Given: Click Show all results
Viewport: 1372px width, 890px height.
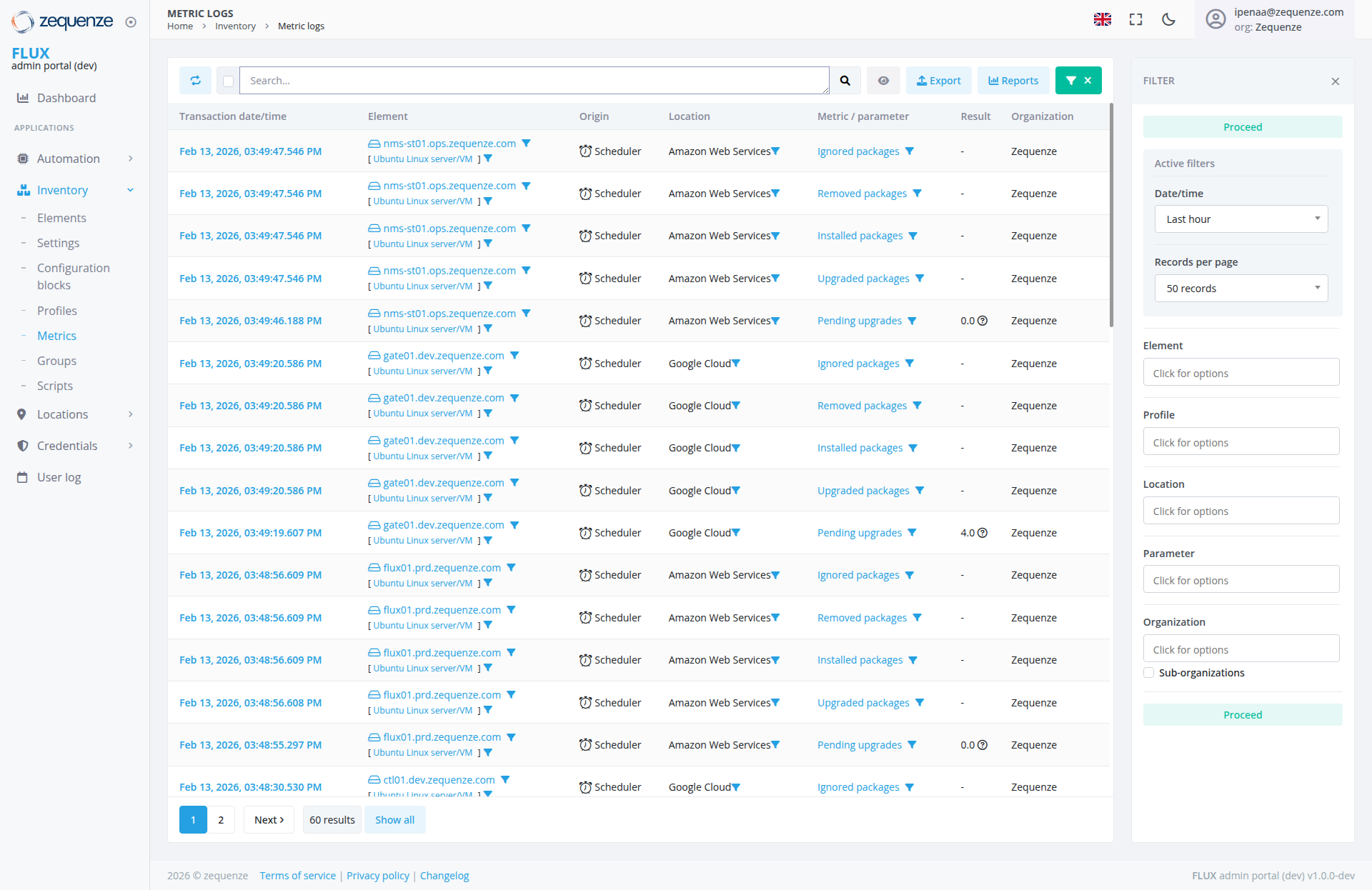Looking at the screenshot, I should pos(394,820).
